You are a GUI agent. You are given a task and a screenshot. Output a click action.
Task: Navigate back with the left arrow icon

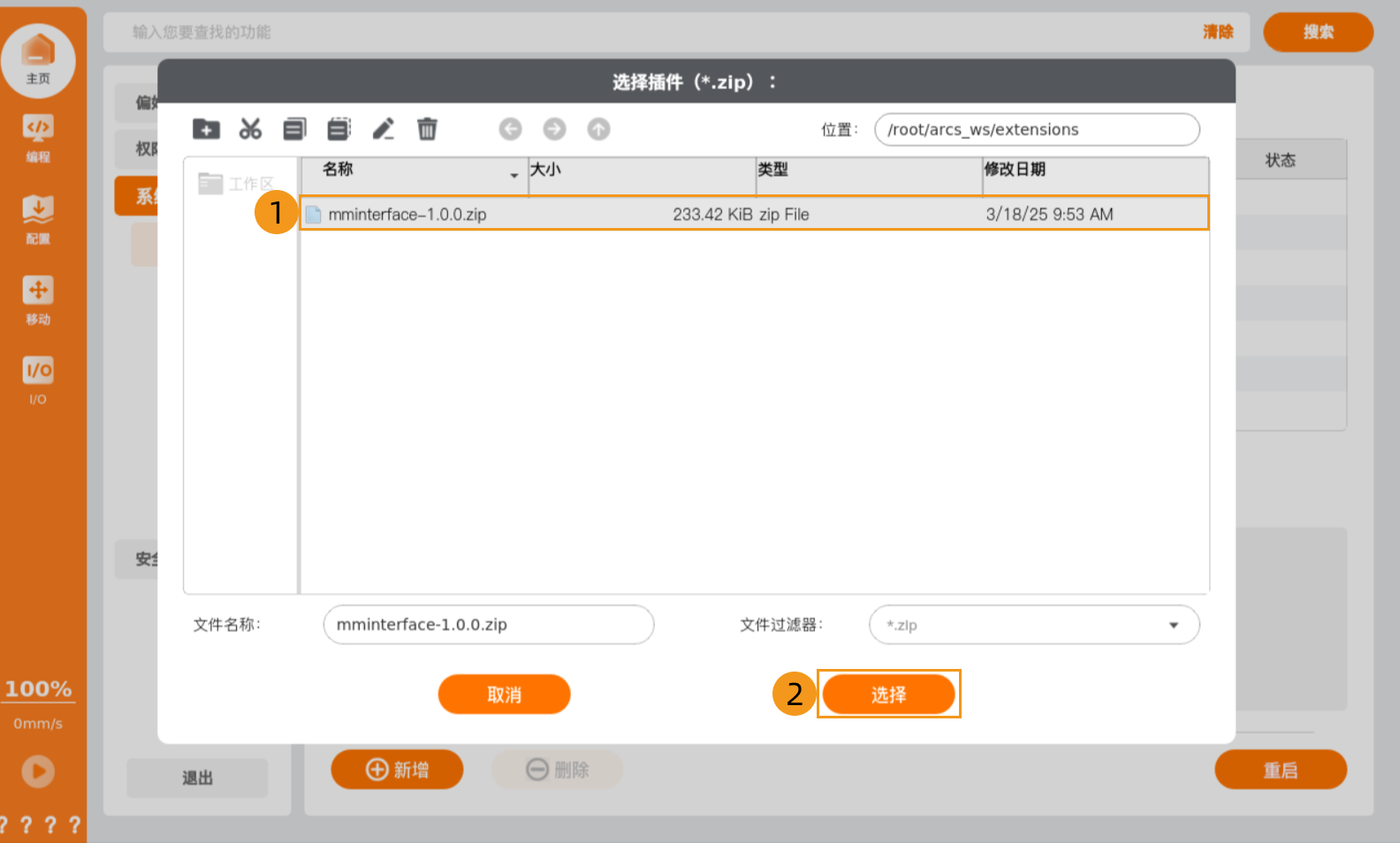510,129
